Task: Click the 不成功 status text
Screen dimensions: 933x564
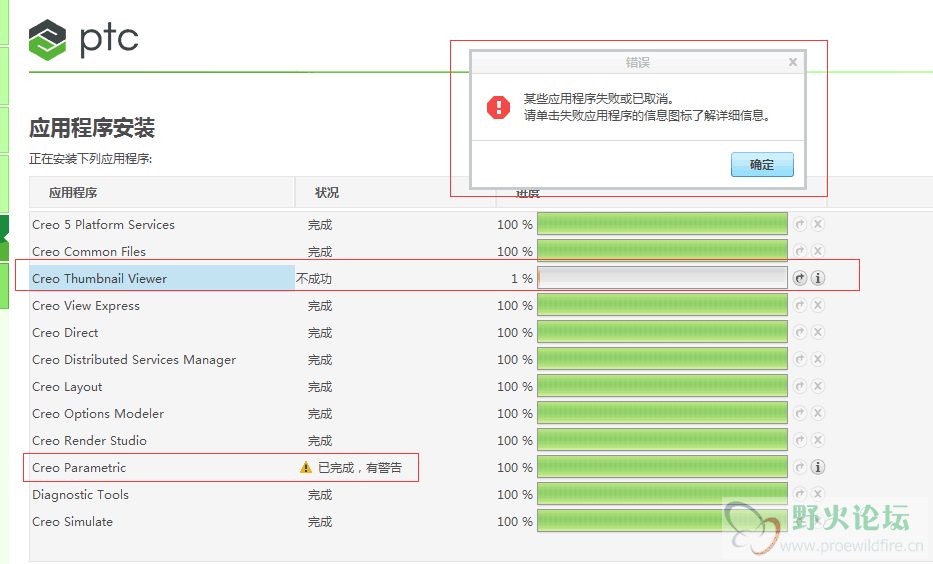Action: 314,278
